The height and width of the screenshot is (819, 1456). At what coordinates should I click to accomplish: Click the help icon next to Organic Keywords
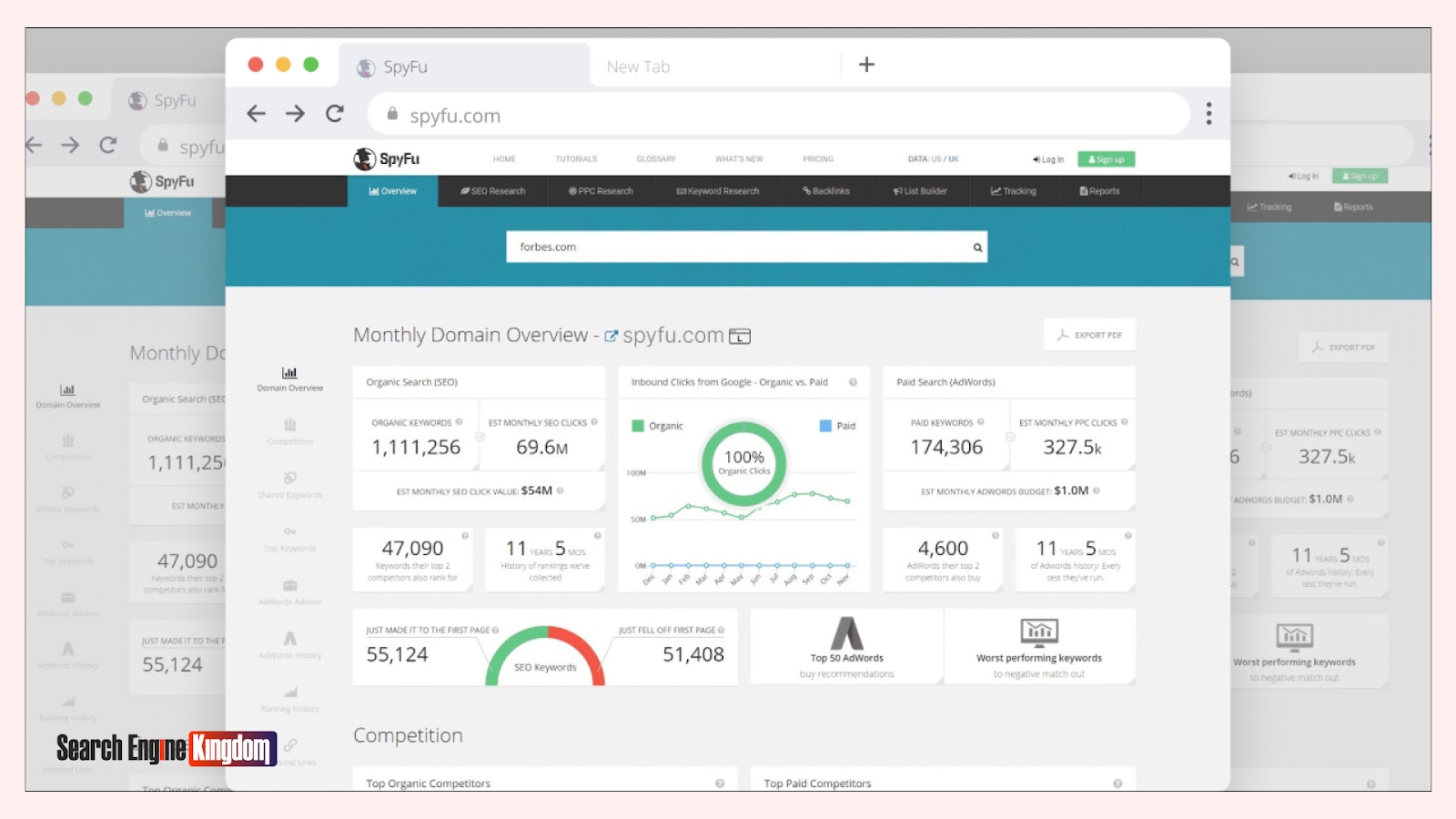(459, 422)
